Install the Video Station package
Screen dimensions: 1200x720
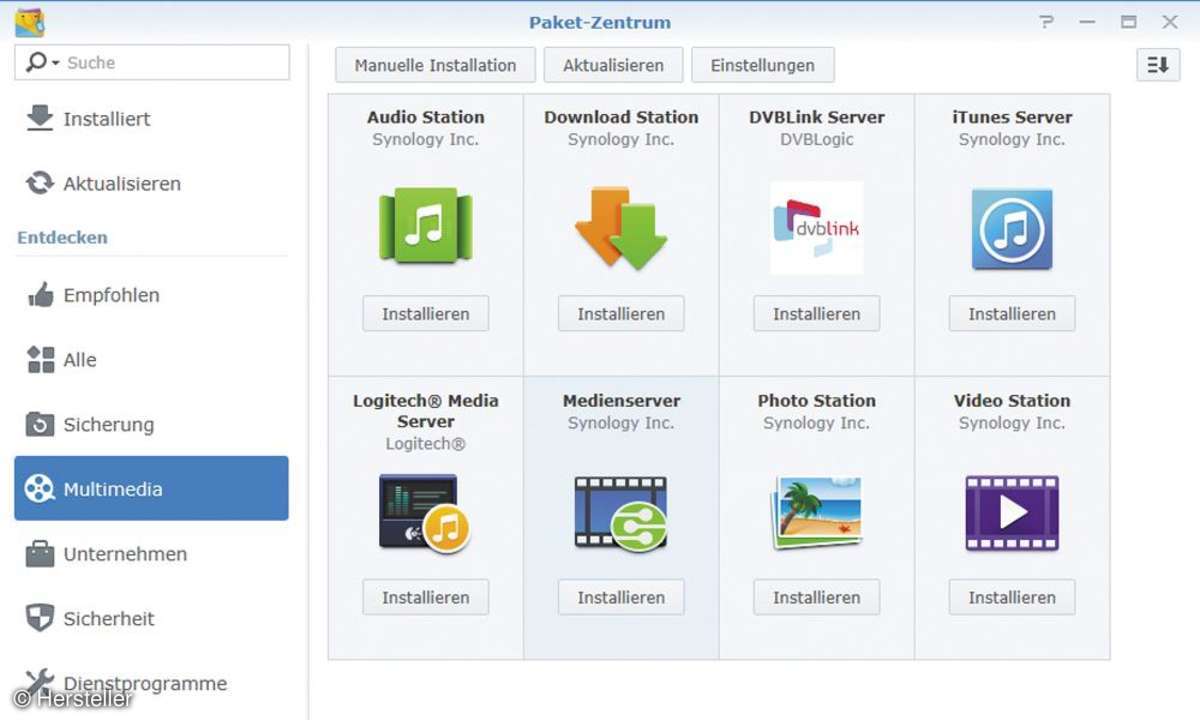tap(1012, 597)
